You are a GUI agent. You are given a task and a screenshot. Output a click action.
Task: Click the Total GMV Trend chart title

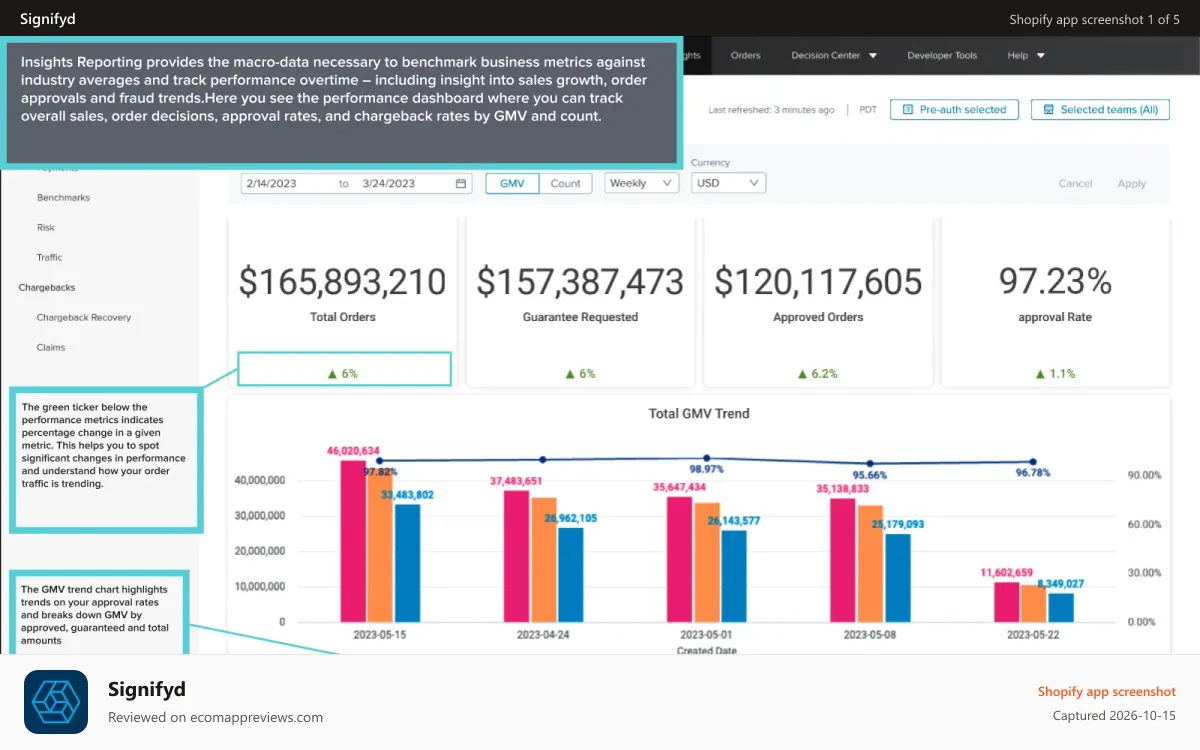pyautogui.click(x=699, y=413)
